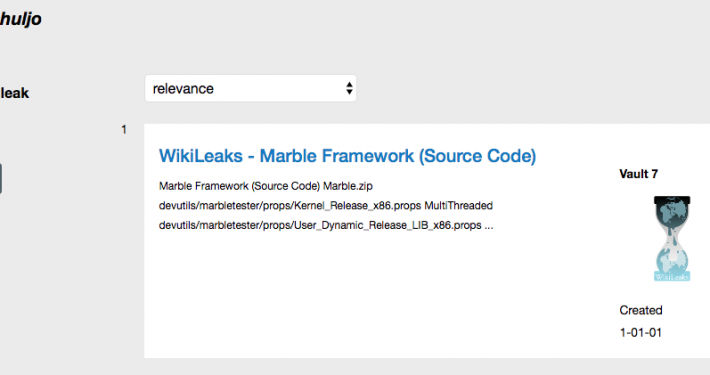Click the User_Dynamic_Release_LIB_x86.props path line
Screen dimensions: 710x375
326,225
